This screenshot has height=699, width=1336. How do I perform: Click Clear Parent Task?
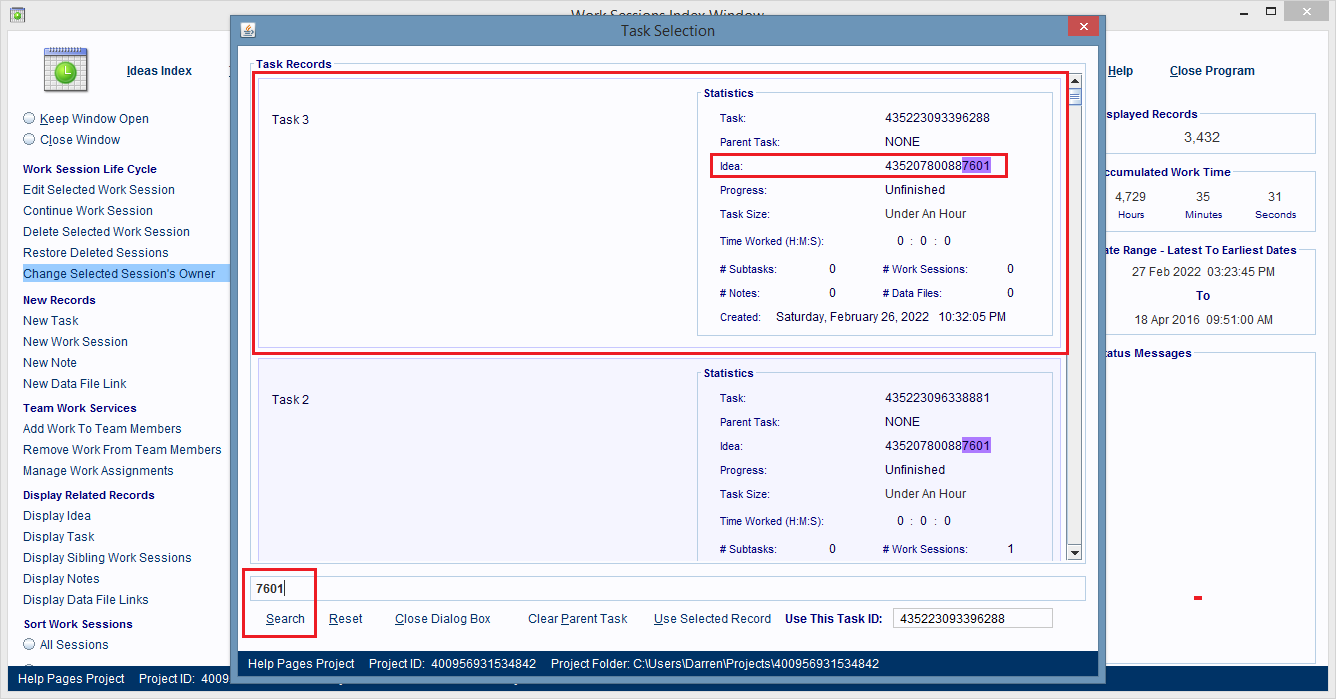(x=577, y=619)
